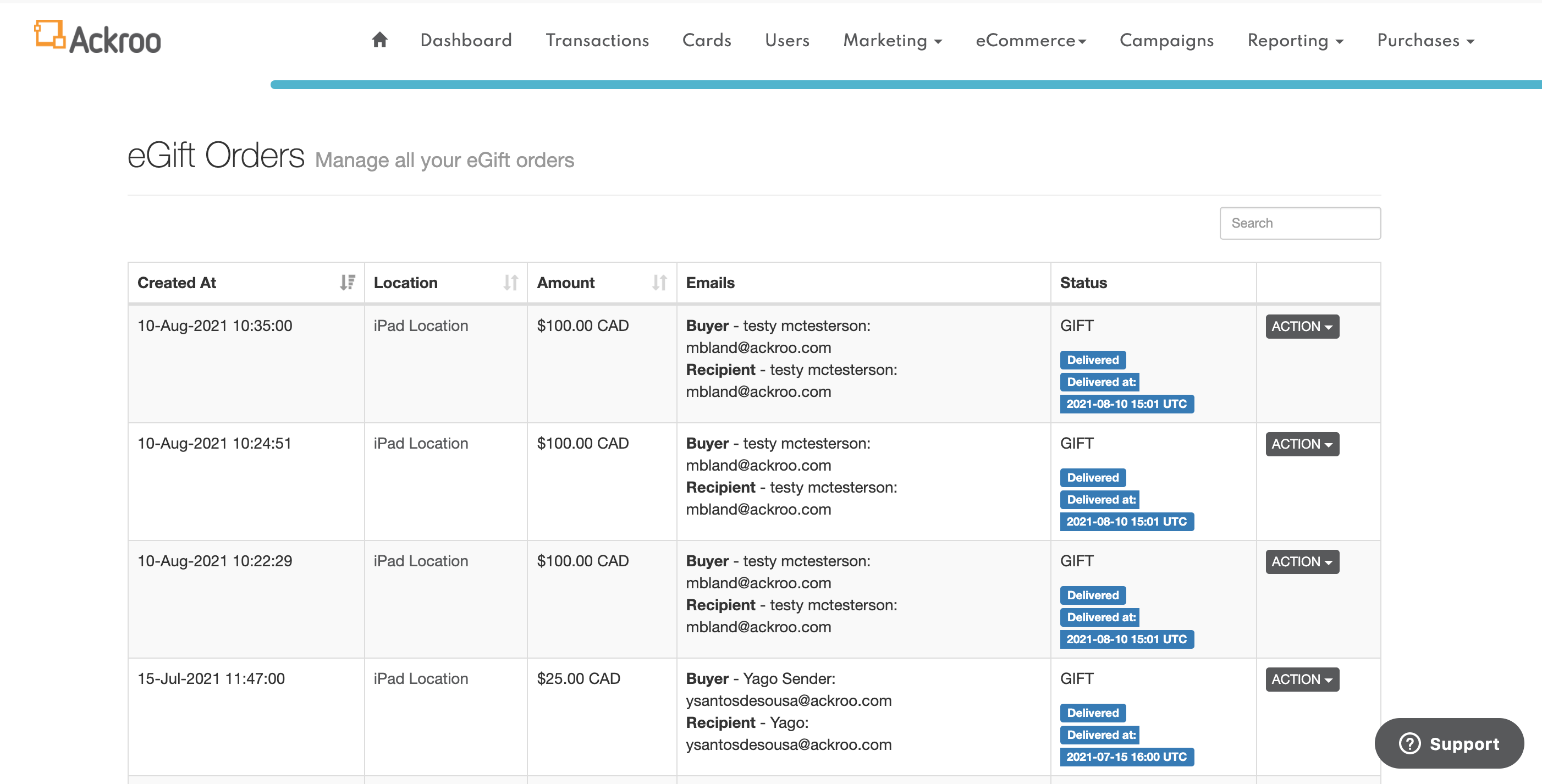Open the ACTION menu for the first eGift order
1542x784 pixels.
1301,326
